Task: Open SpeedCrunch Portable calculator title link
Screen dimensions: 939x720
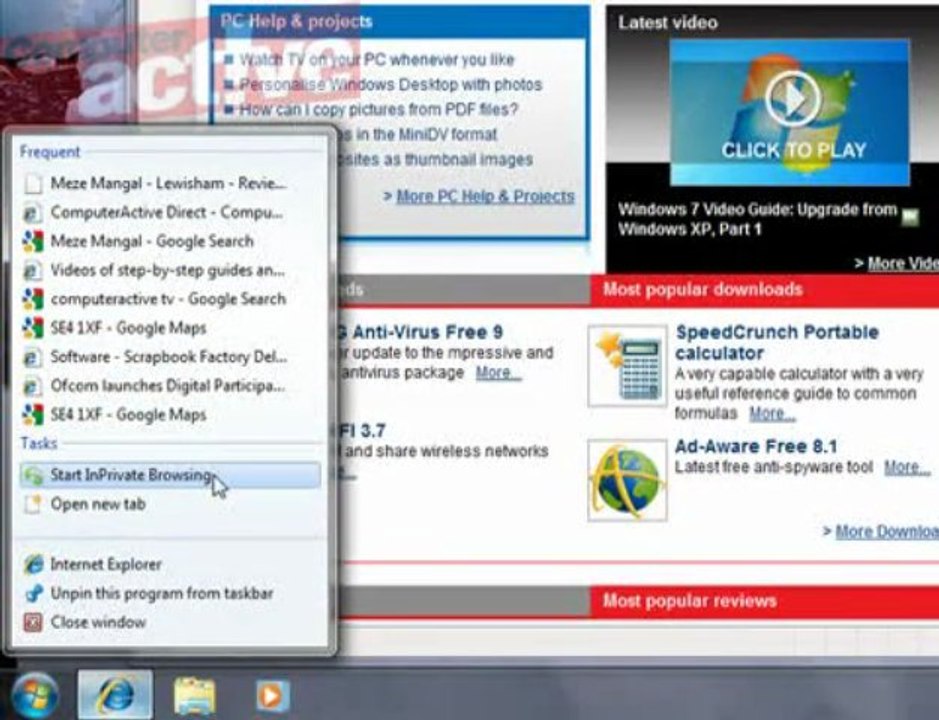Action: pyautogui.click(x=777, y=343)
